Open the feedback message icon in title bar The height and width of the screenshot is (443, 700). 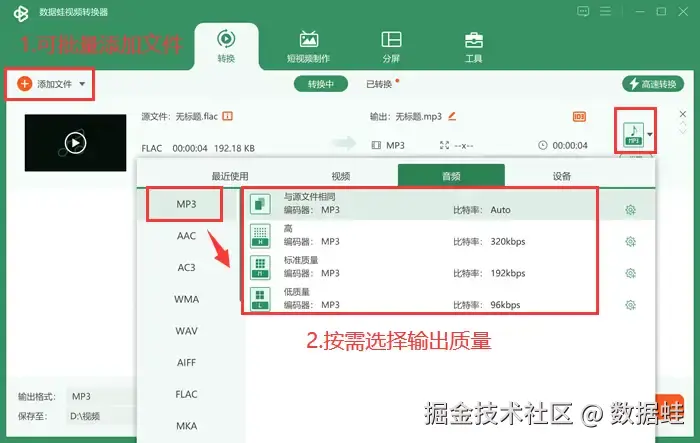point(583,11)
